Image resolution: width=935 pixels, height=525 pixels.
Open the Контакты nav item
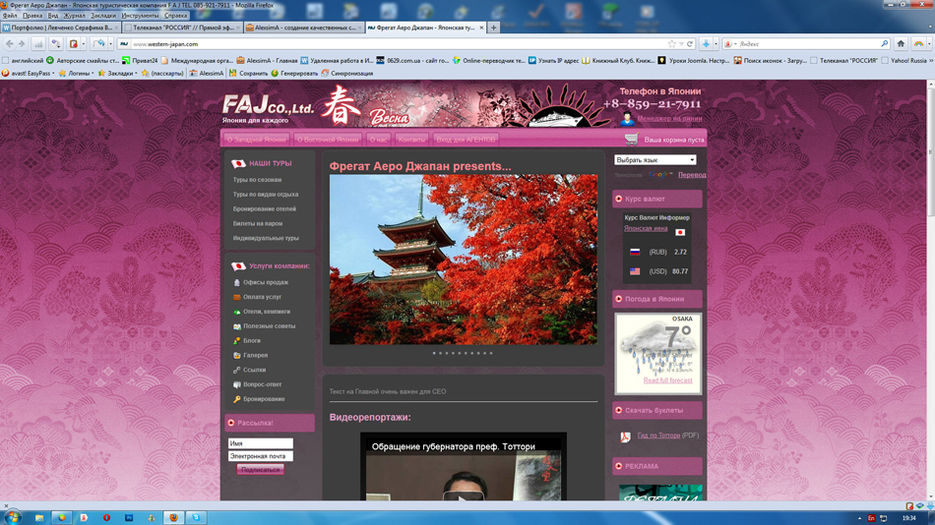pos(411,140)
